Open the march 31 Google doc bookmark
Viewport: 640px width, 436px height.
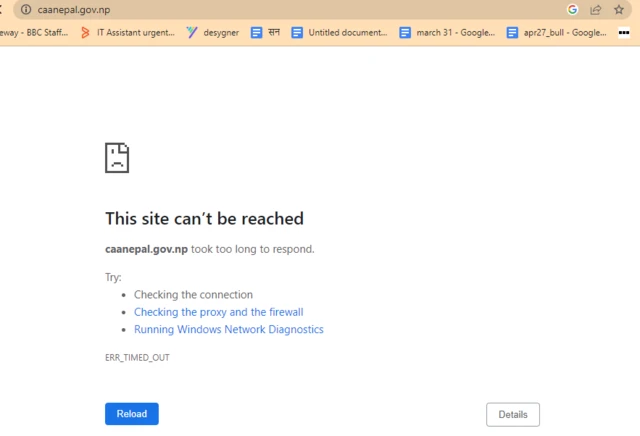coord(446,33)
